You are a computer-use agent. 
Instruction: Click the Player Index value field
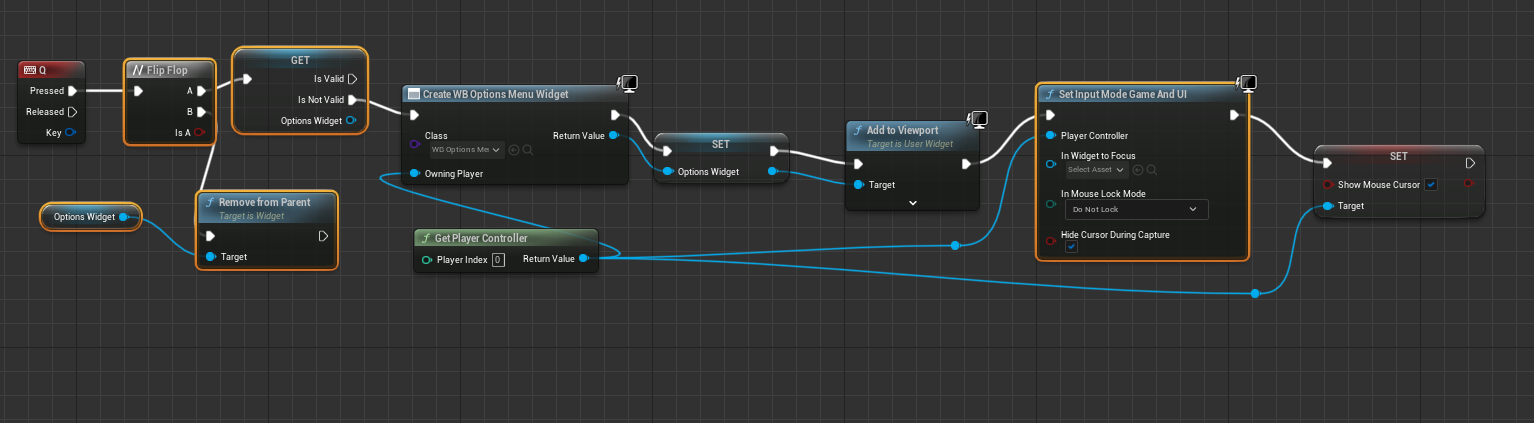498,259
